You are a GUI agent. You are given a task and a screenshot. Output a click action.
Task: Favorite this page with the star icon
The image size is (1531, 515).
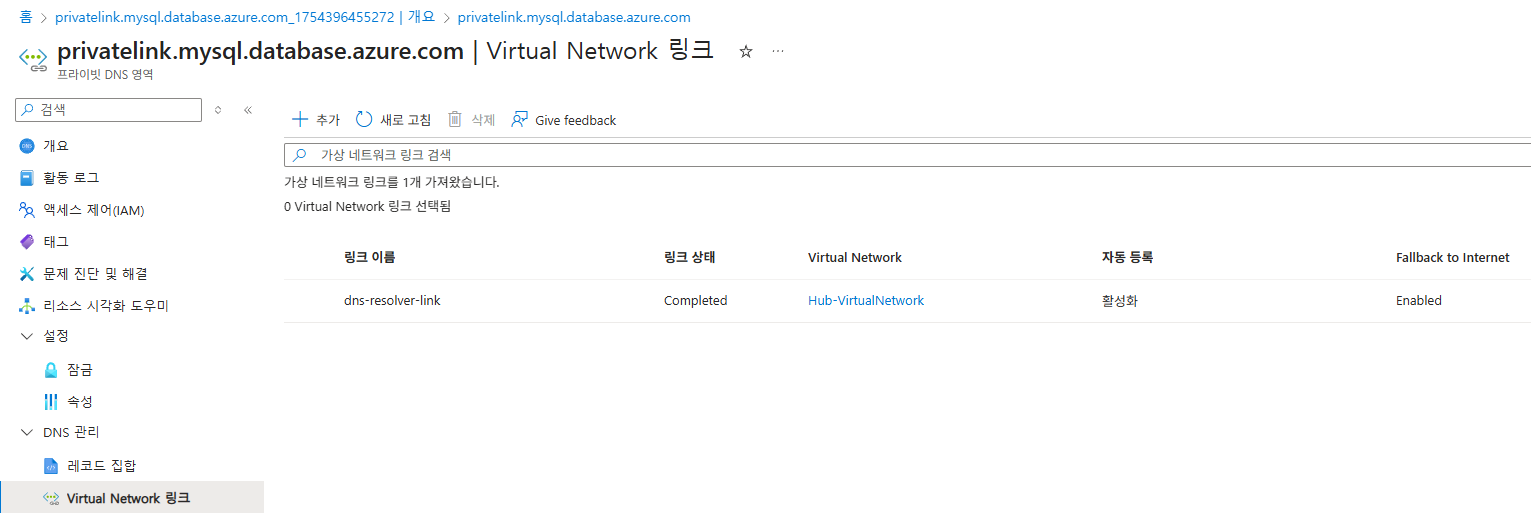[x=745, y=52]
